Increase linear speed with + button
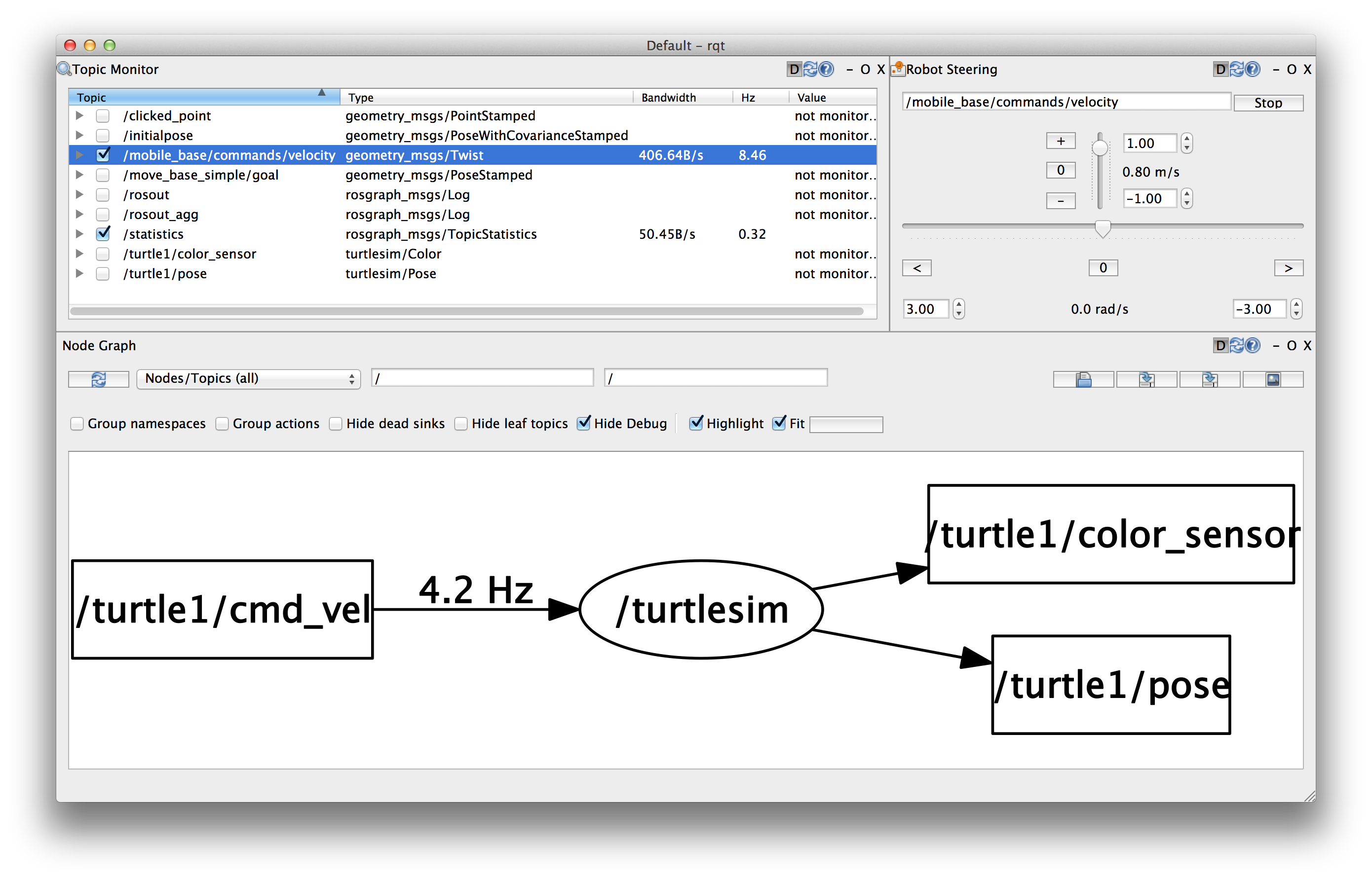 tap(1061, 141)
